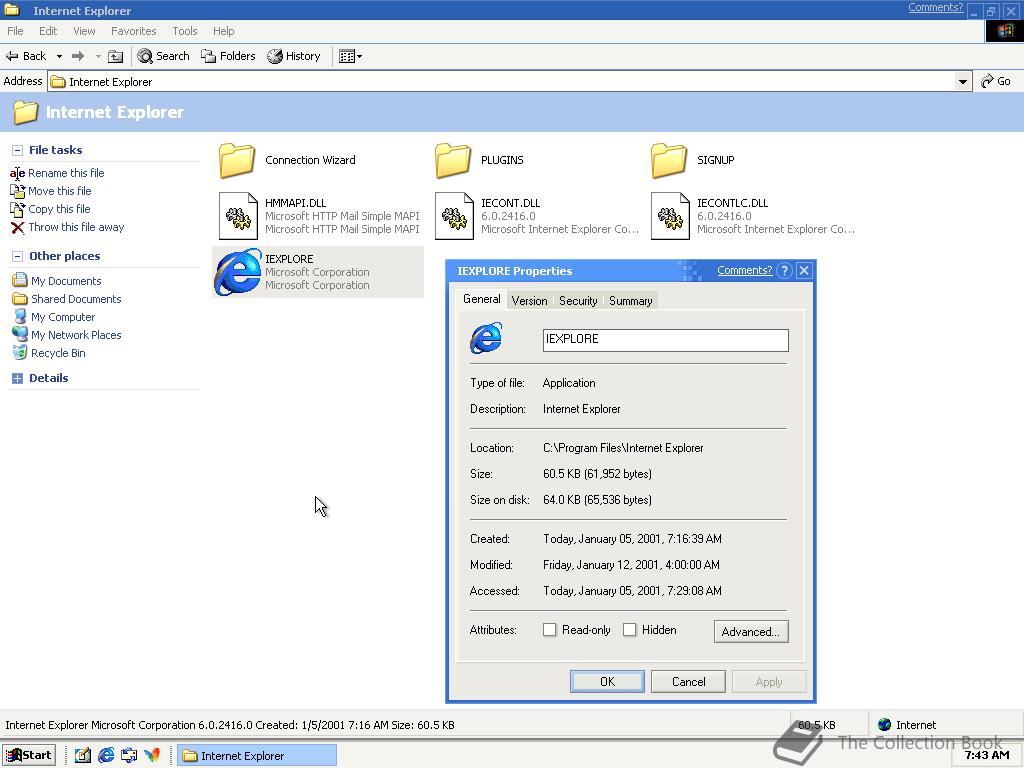Click Throw this file away link

(x=76, y=227)
